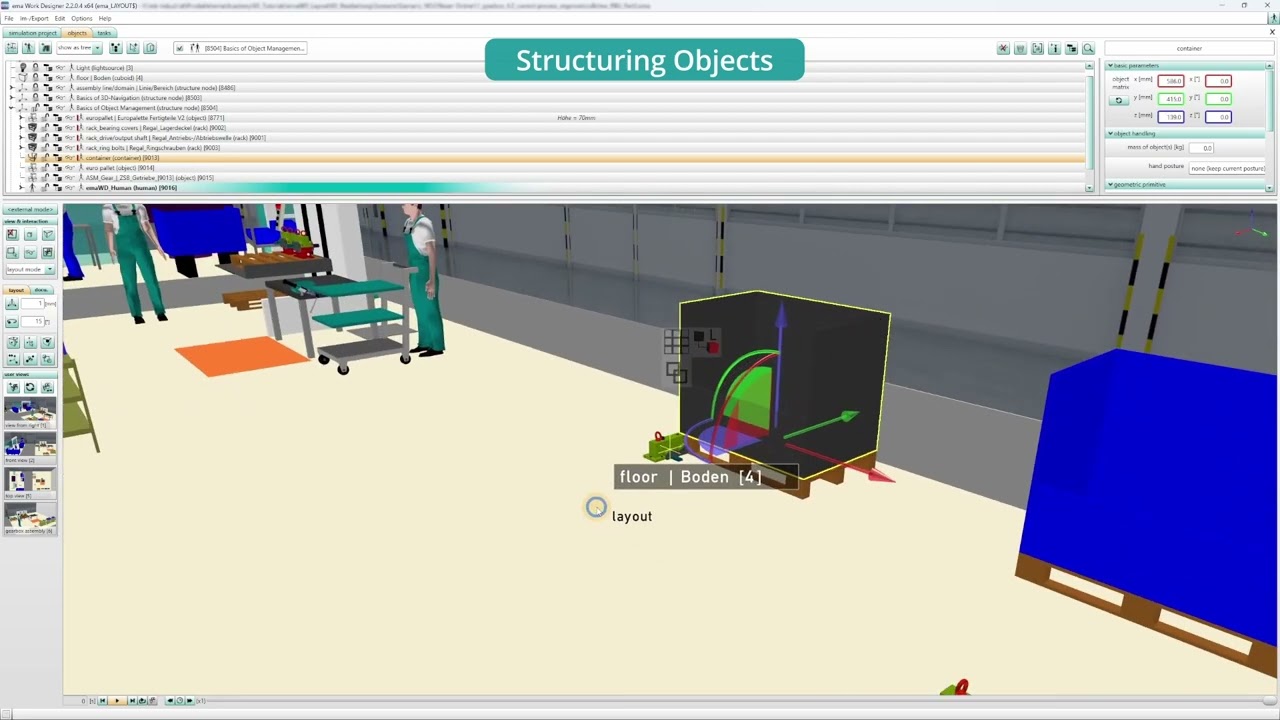Expand the emaWD_Human node
The height and width of the screenshot is (720, 1280).
(x=21, y=188)
